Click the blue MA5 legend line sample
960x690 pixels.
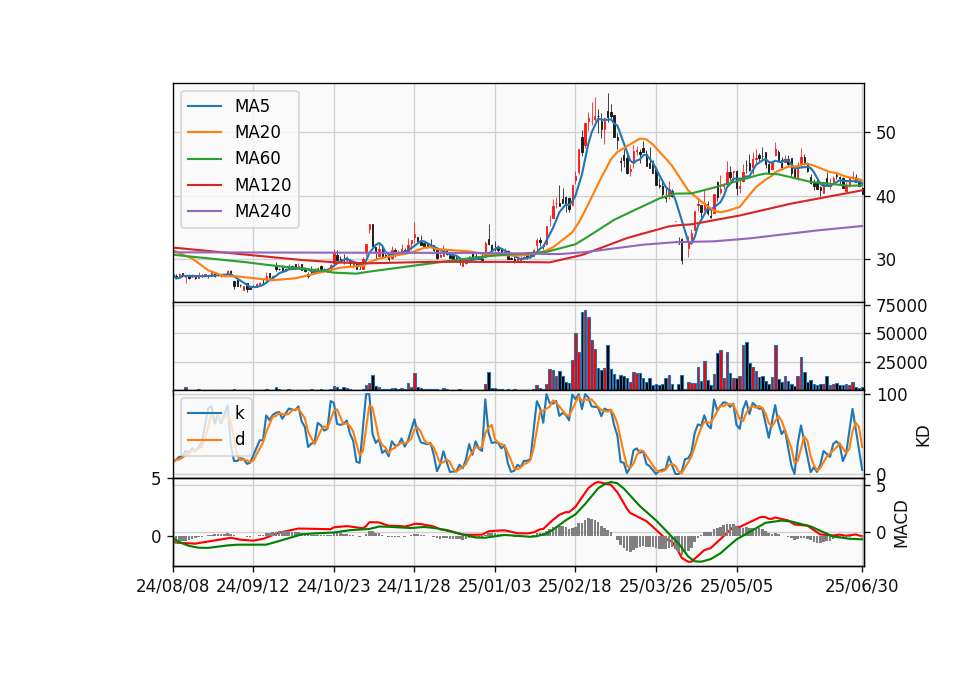[x=204, y=106]
